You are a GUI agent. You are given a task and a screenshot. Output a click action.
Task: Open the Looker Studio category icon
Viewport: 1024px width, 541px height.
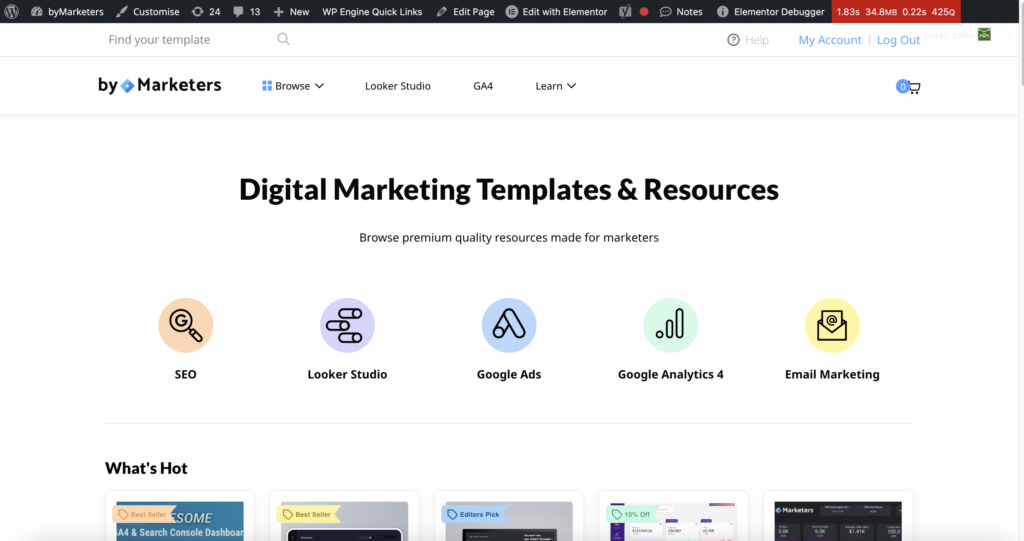pos(347,325)
